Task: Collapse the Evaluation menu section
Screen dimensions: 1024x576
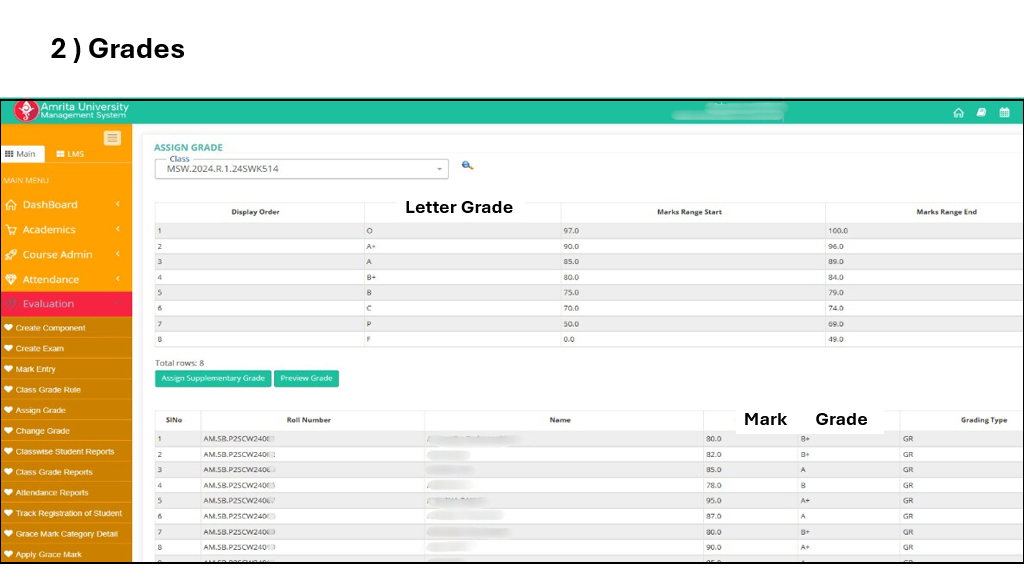Action: click(65, 304)
